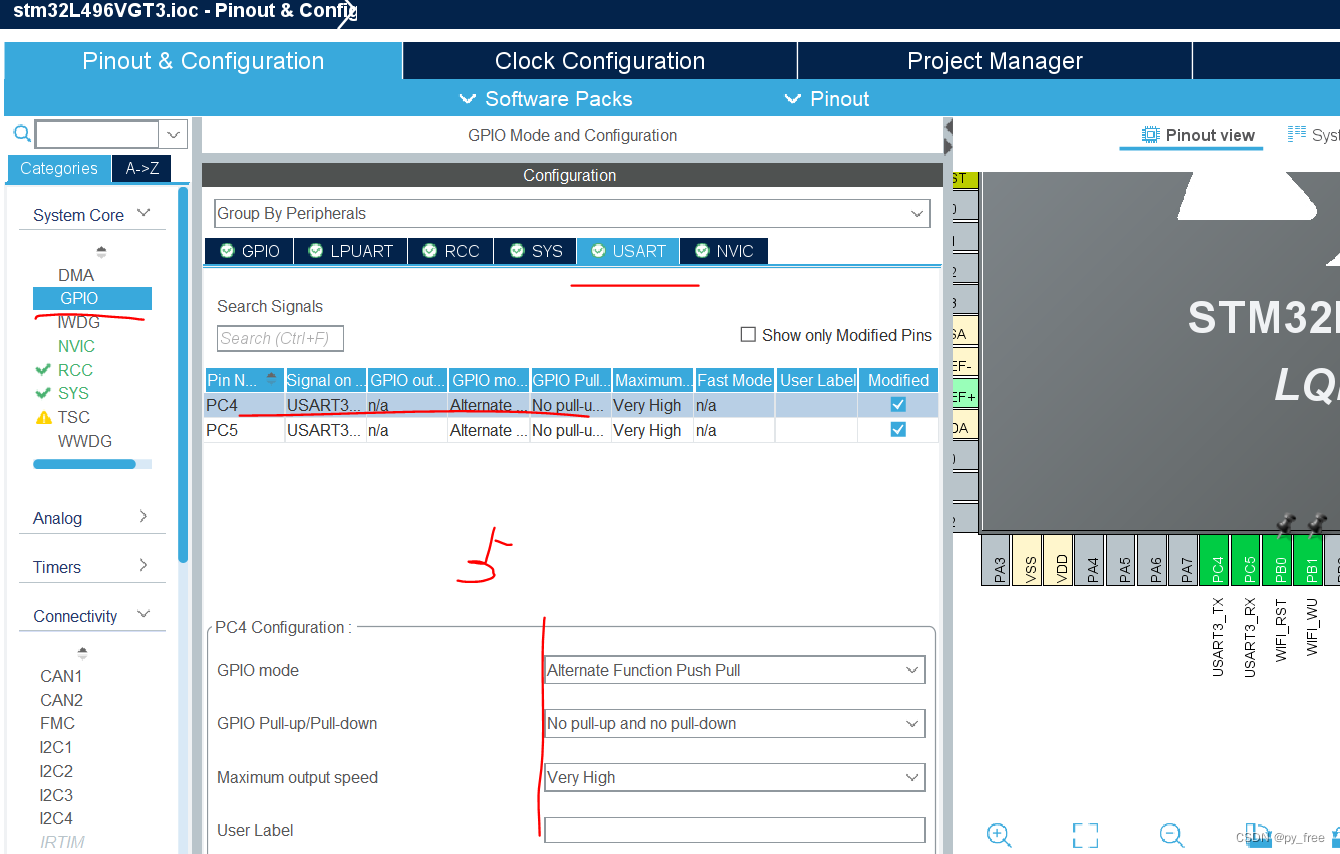
Task: Click category search input field
Action: (97, 134)
